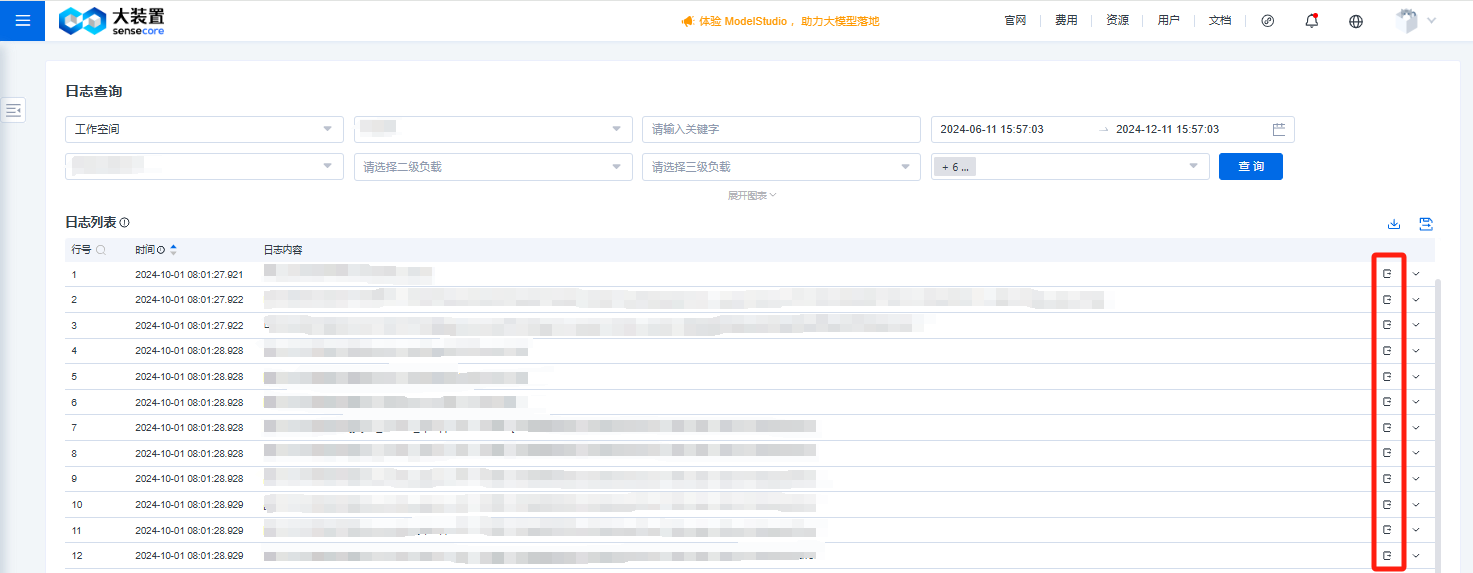Click row 4 timestamp 08:01:28.928

(x=189, y=351)
